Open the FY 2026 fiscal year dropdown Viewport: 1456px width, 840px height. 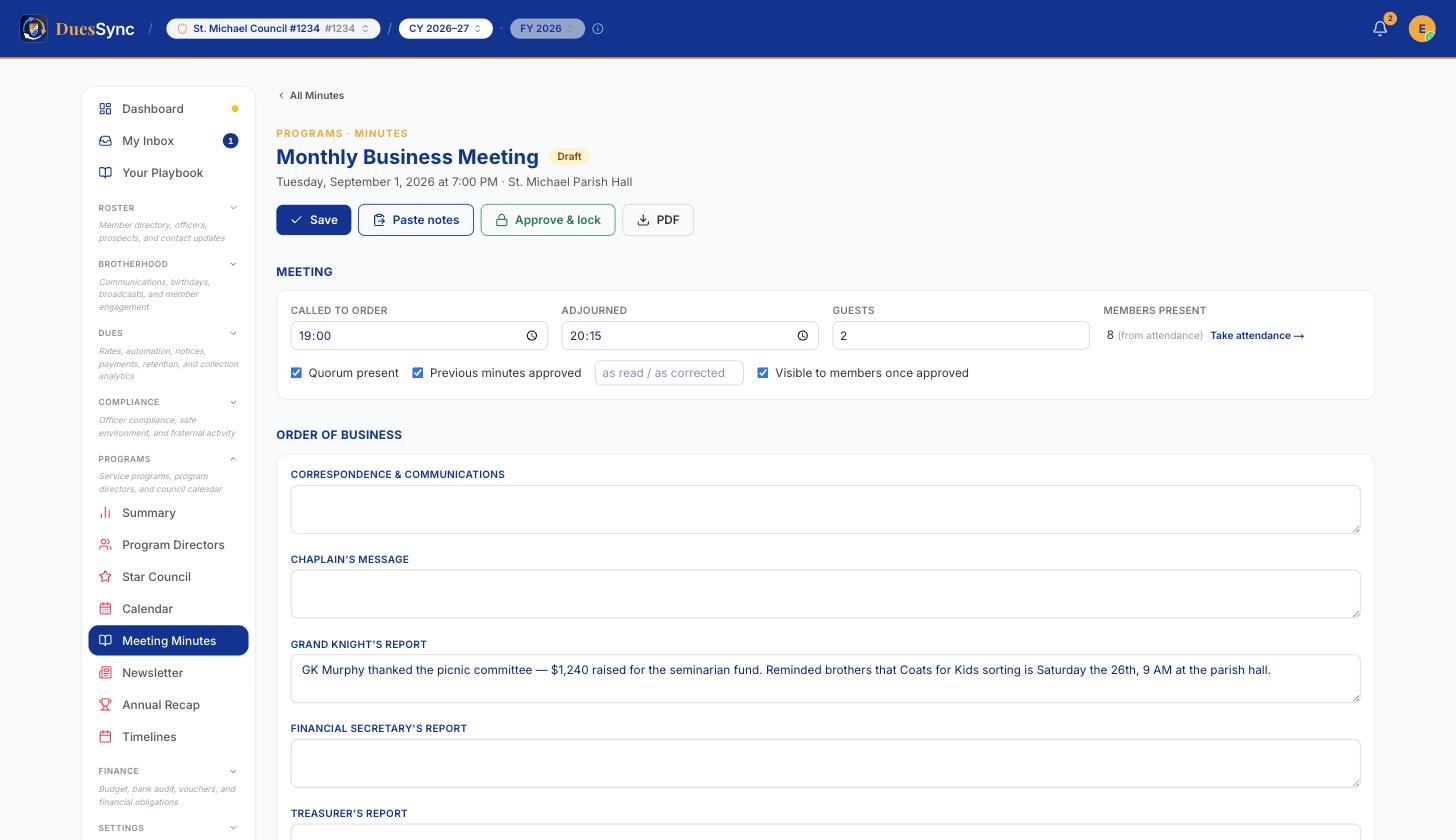pyautogui.click(x=547, y=29)
